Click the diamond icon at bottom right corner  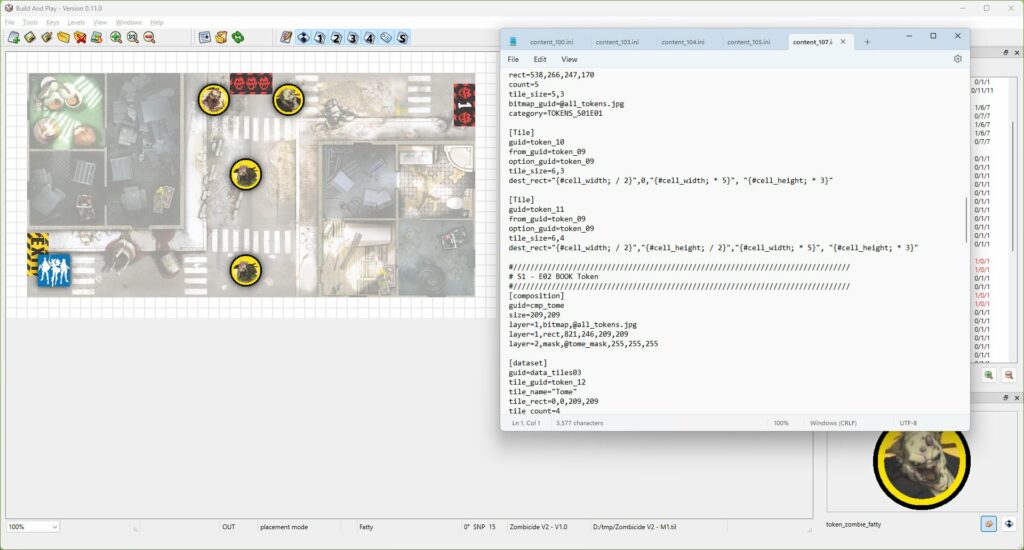tap(1009, 524)
